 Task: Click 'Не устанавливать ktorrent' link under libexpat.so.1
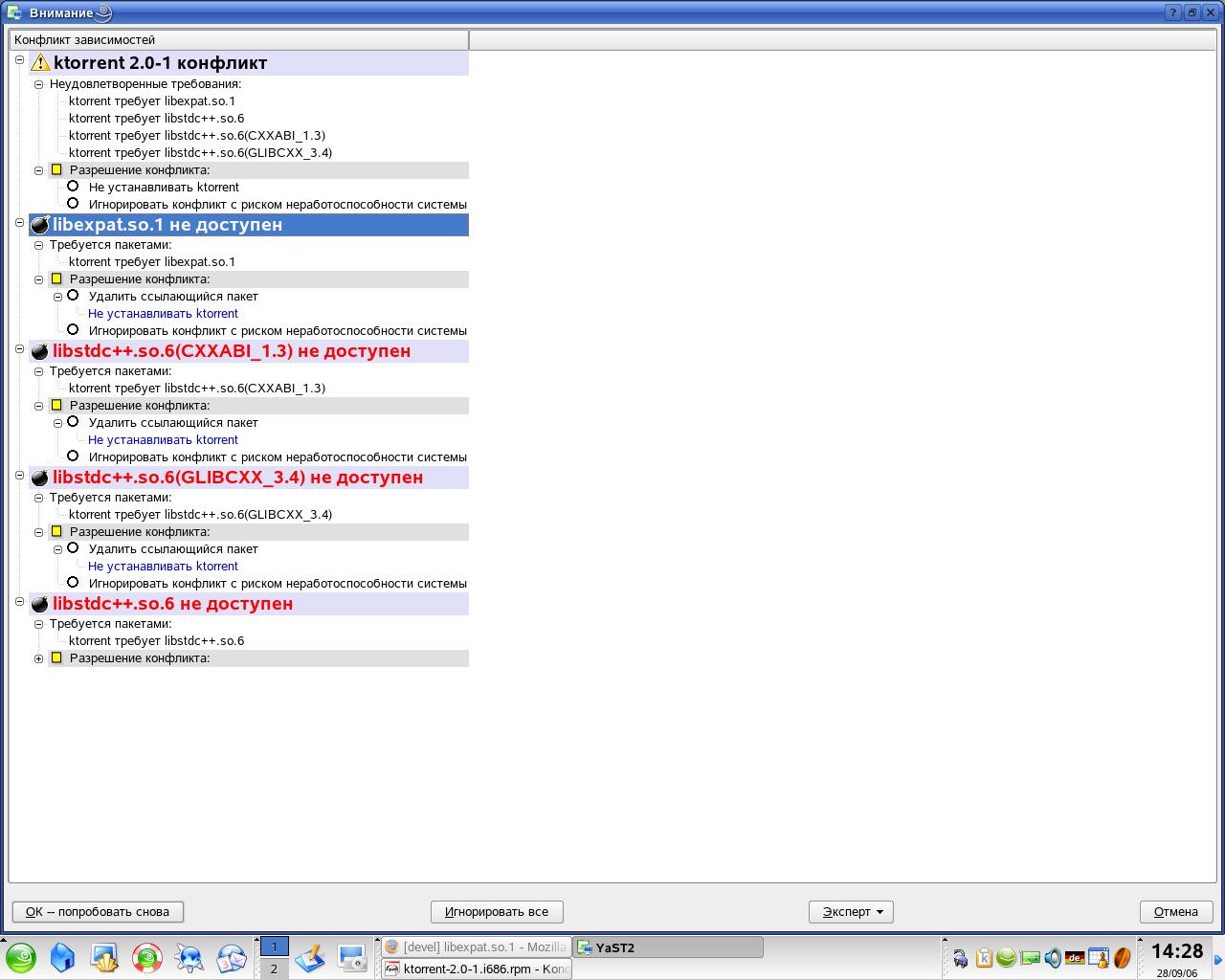point(163,314)
